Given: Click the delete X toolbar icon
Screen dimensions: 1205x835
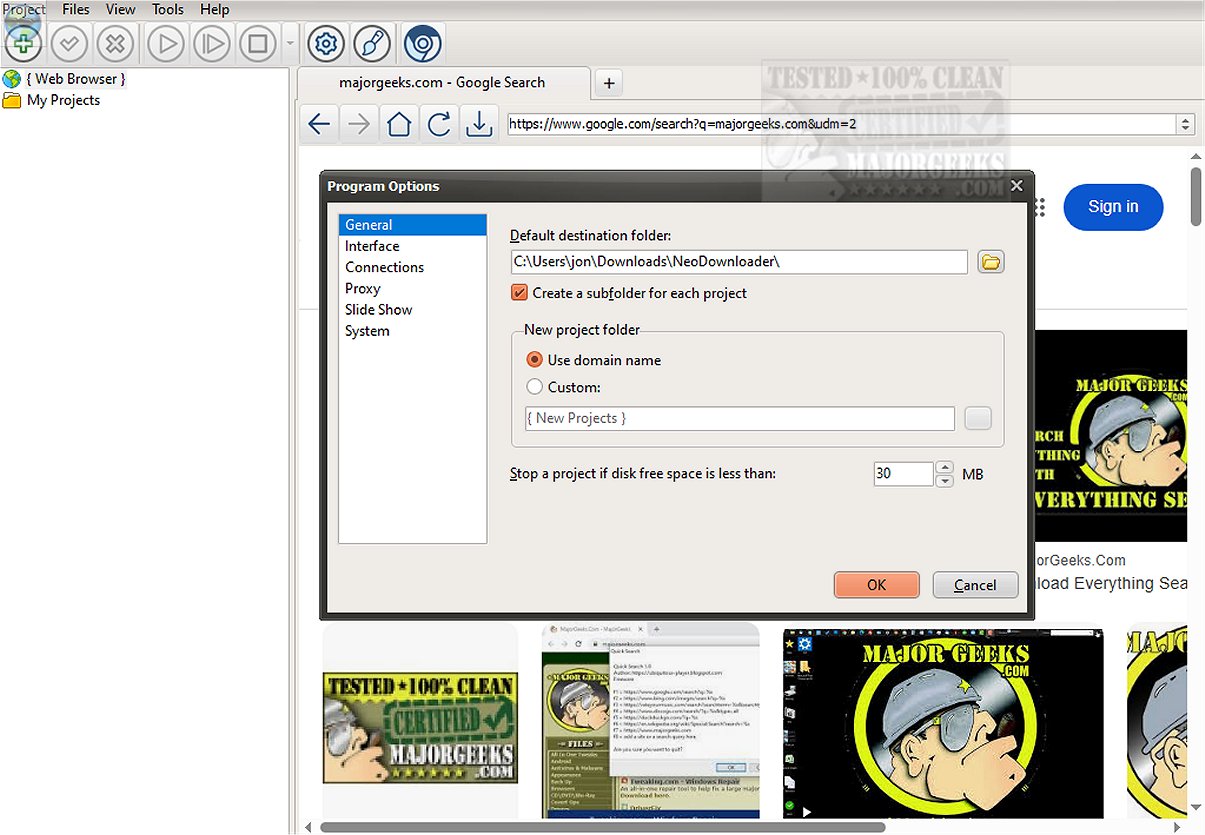Looking at the screenshot, I should (x=116, y=43).
